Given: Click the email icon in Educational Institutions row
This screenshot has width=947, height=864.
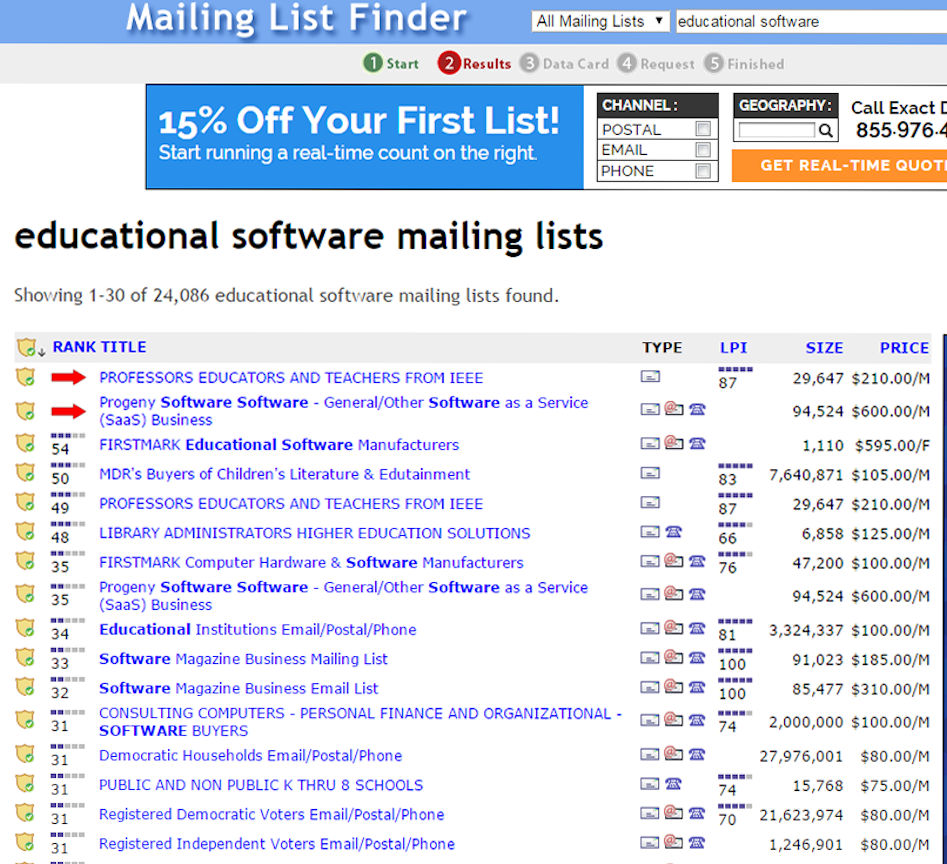Looking at the screenshot, I should (673, 627).
